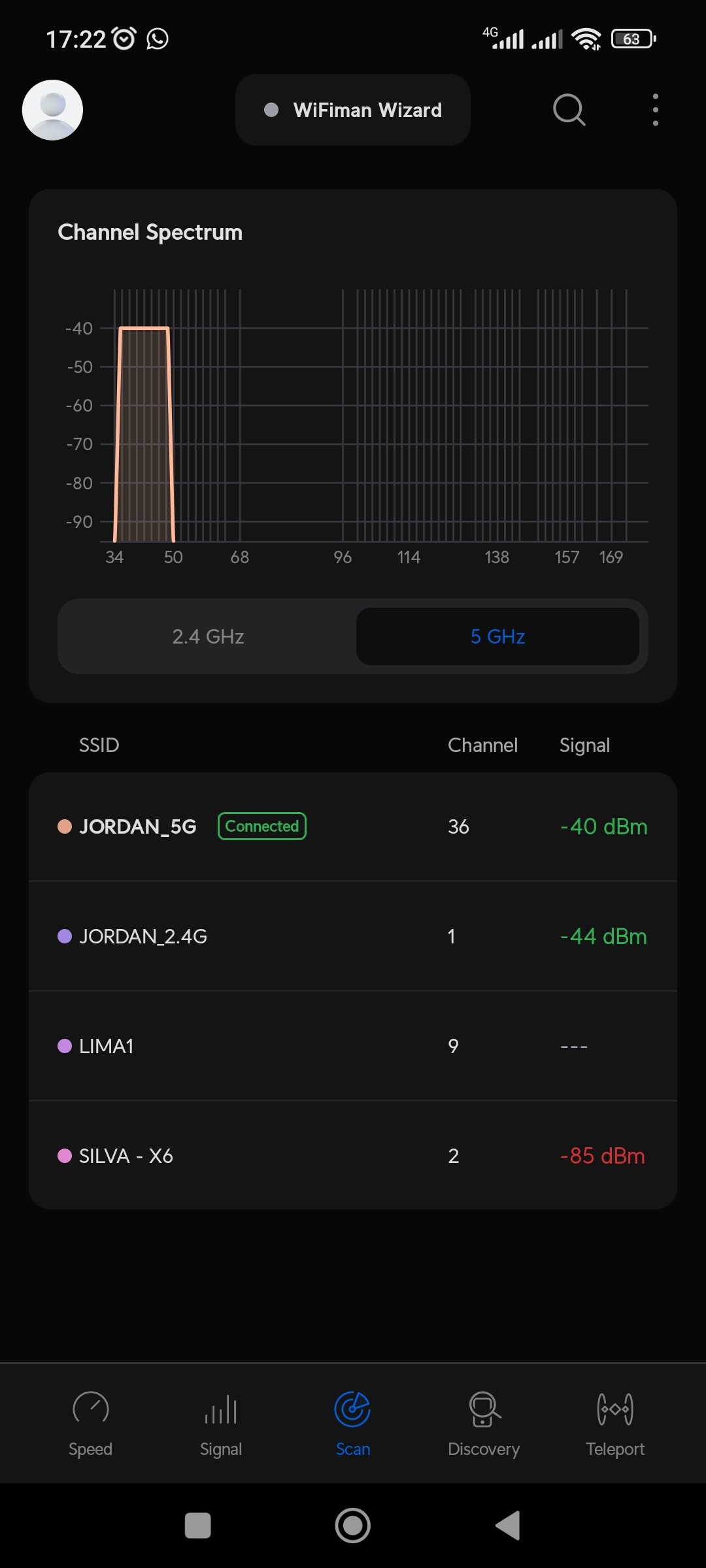Tap the user profile avatar
This screenshot has width=706, height=1568.
[x=52, y=110]
